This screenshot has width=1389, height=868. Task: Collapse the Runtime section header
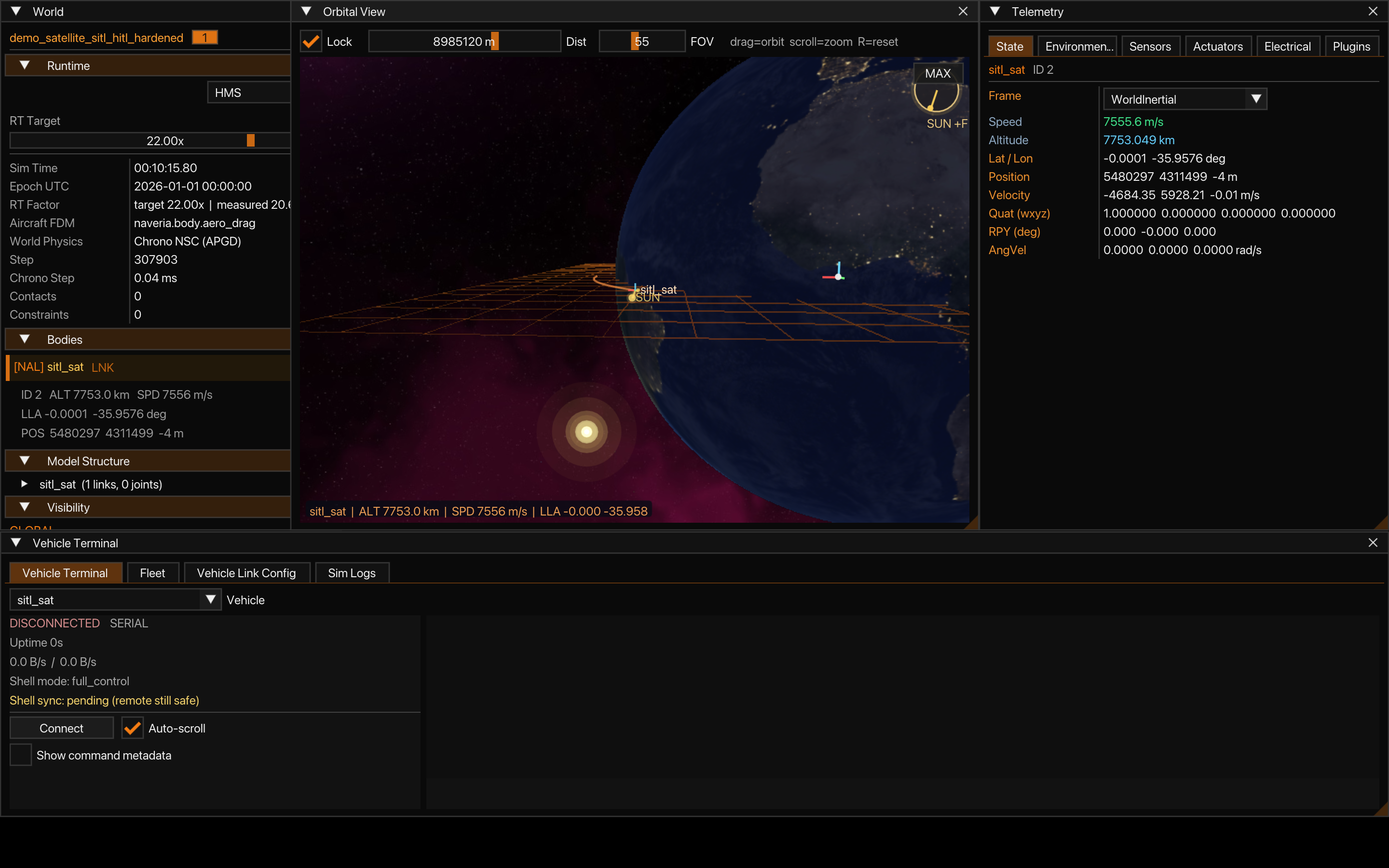tap(148, 66)
